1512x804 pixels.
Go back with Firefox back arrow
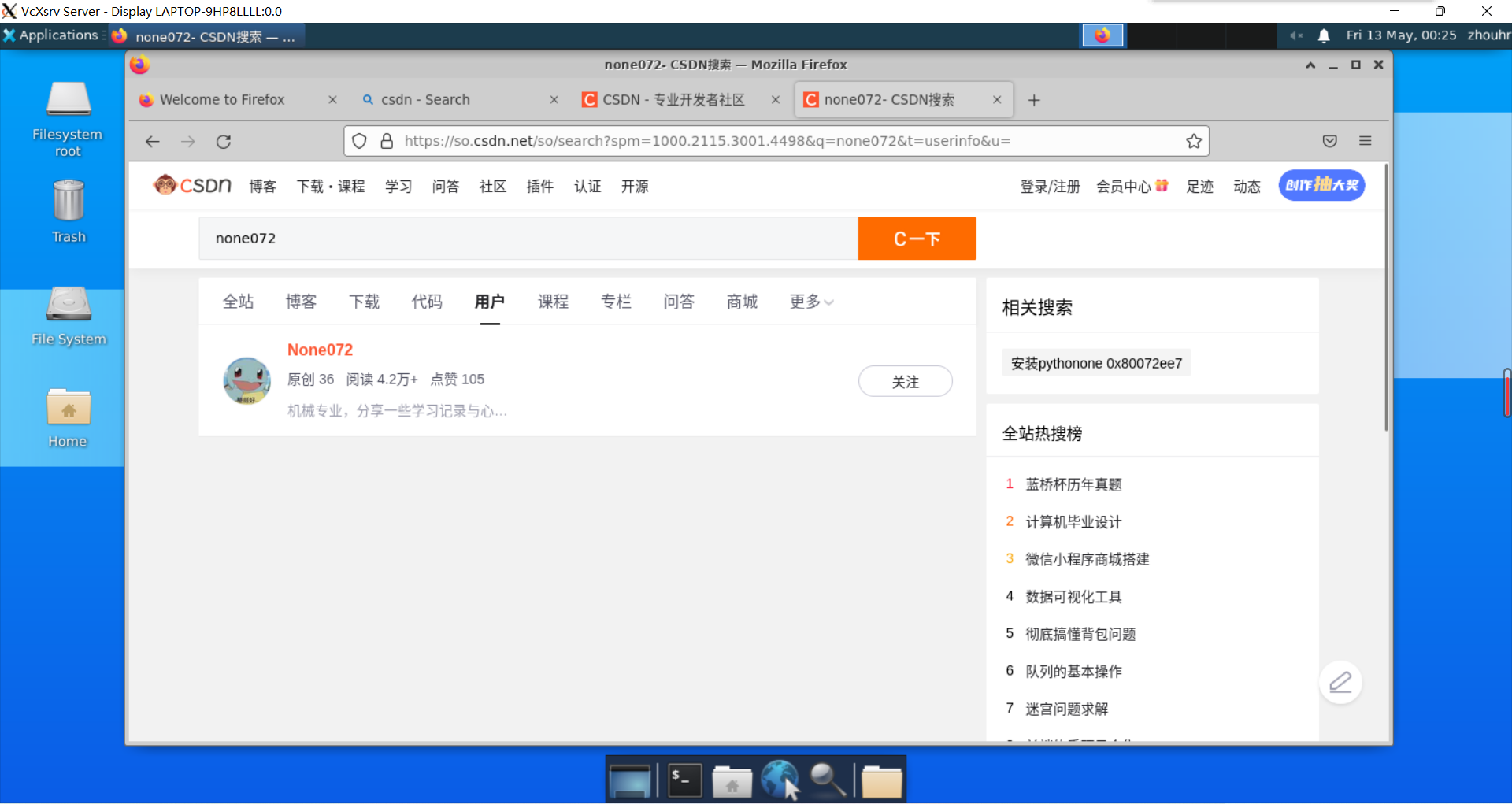(153, 142)
